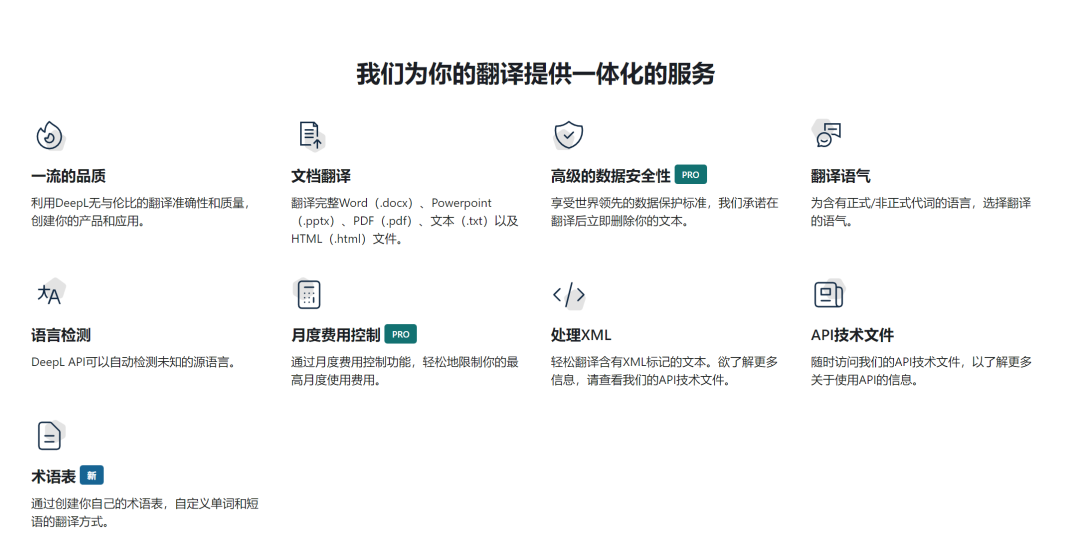Click the API技术文件 heading
Screen dimensions: 1080x553
pyautogui.click(x=852, y=335)
